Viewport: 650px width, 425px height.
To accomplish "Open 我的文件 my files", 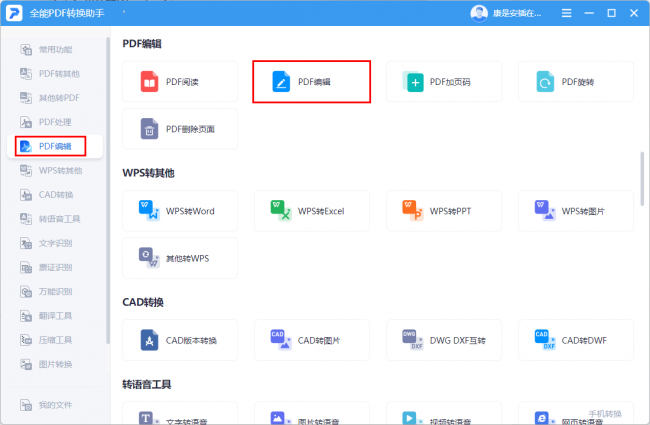I will tap(55, 405).
